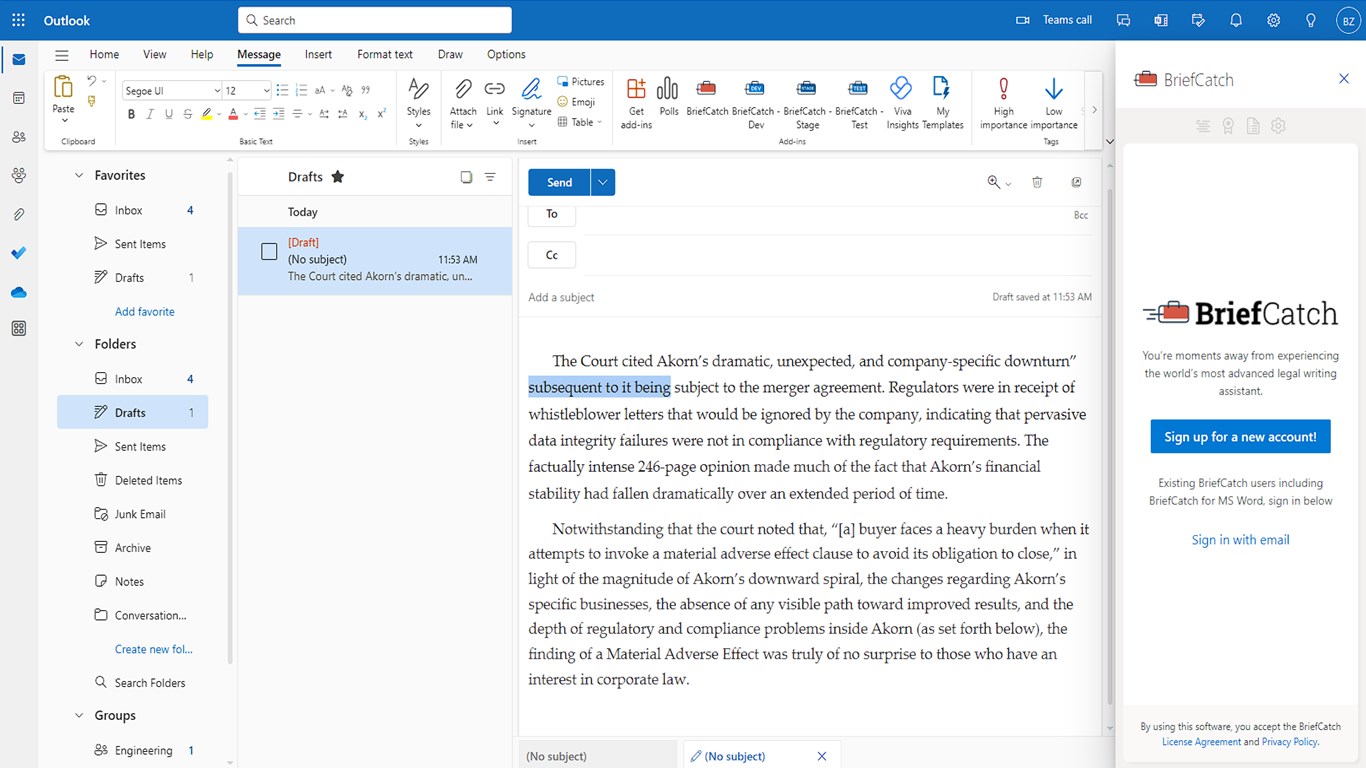Click Sign up for a new account
Screen dimensions: 1366x768
tap(1240, 437)
